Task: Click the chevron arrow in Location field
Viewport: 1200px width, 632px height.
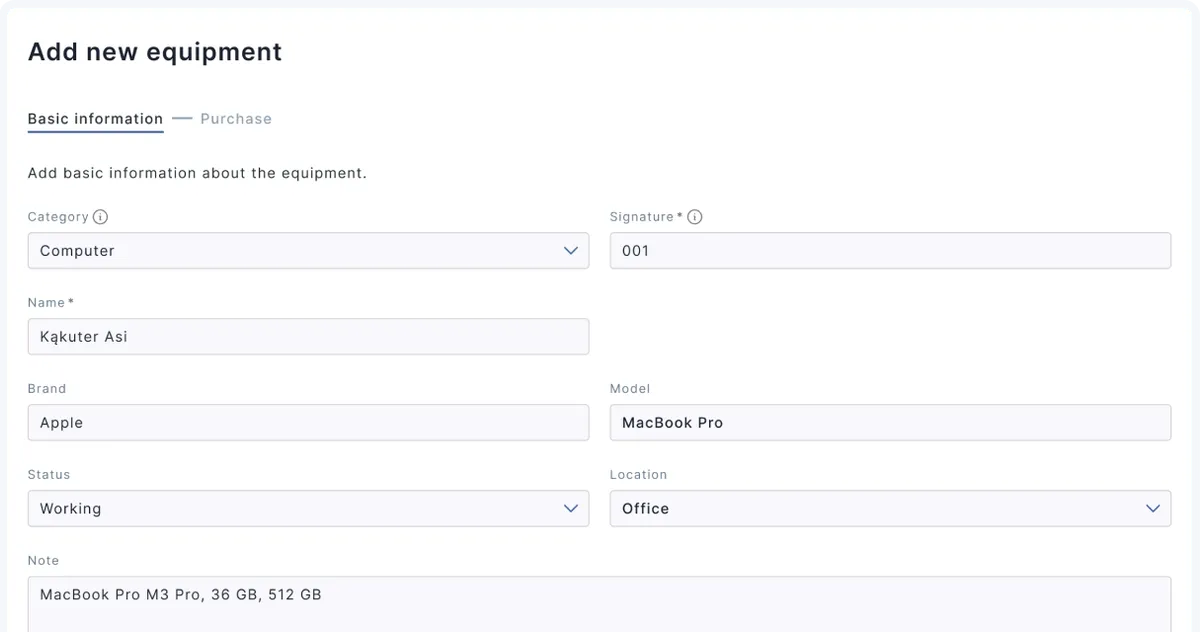Action: point(1152,509)
